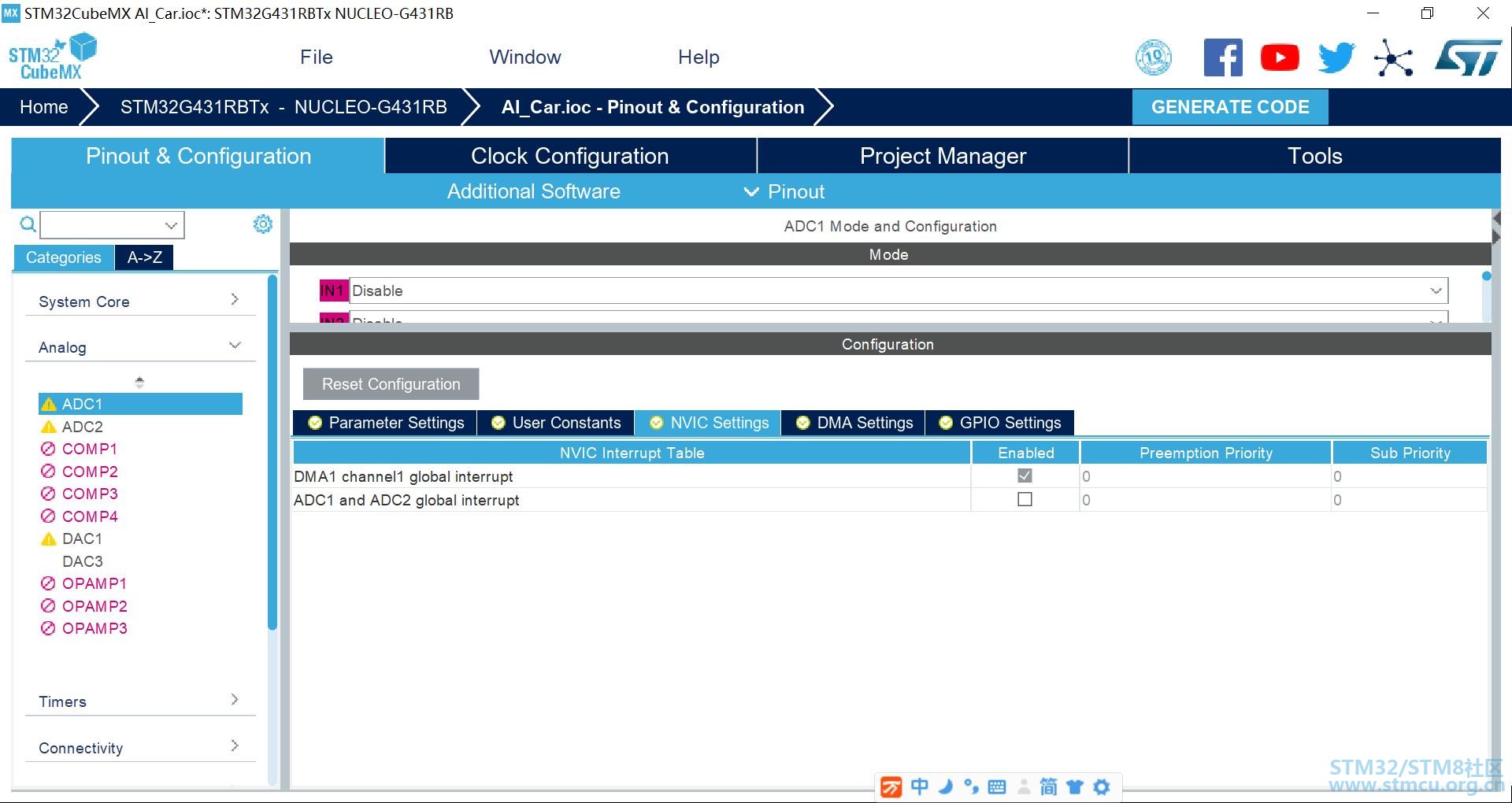Viewport: 1512px width, 803px height.
Task: Toggle the half-width moon icon
Action: click(x=946, y=786)
